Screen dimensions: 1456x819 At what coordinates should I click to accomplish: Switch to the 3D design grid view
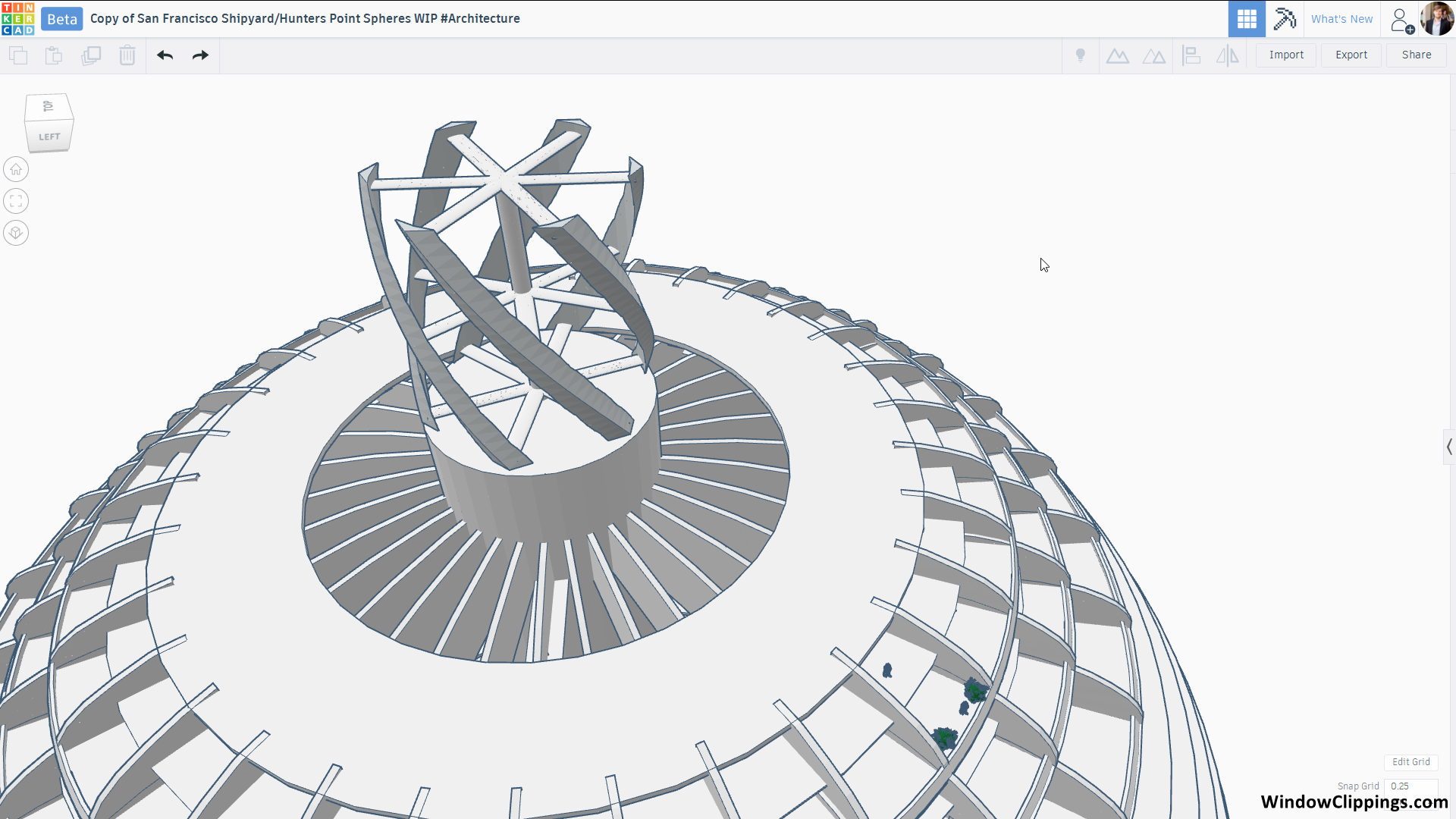tap(1247, 19)
